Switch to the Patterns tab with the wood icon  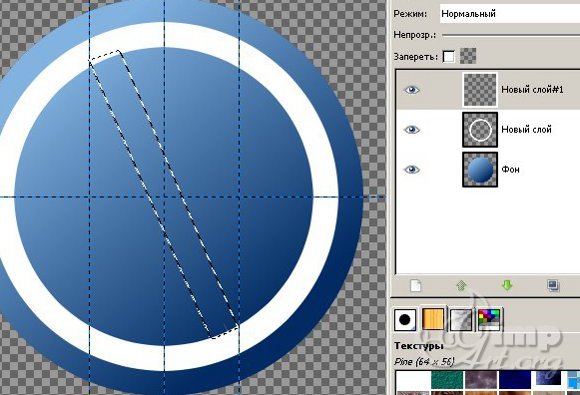point(432,319)
